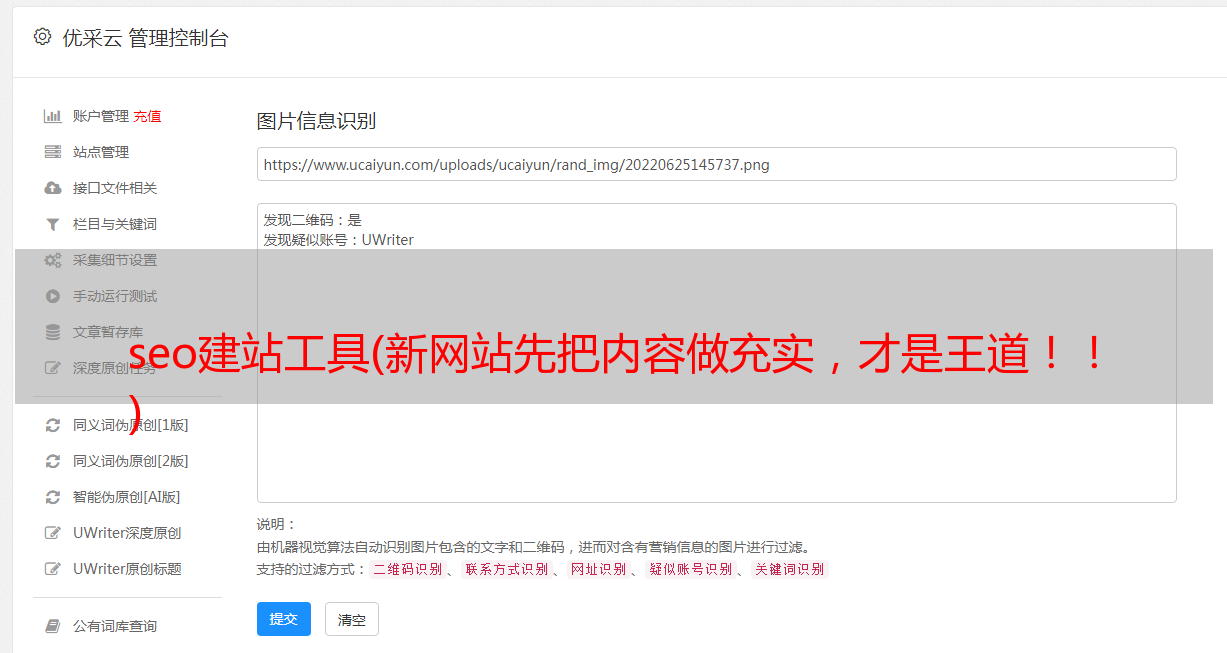Click the 网址识别 tag
Viewport: 1227px width, 653px height.
click(x=598, y=569)
